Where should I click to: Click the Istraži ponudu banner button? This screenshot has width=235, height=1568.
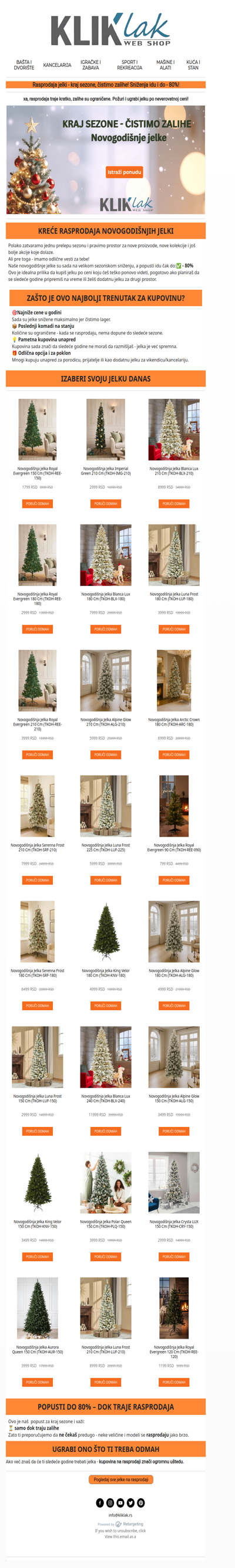tap(125, 172)
